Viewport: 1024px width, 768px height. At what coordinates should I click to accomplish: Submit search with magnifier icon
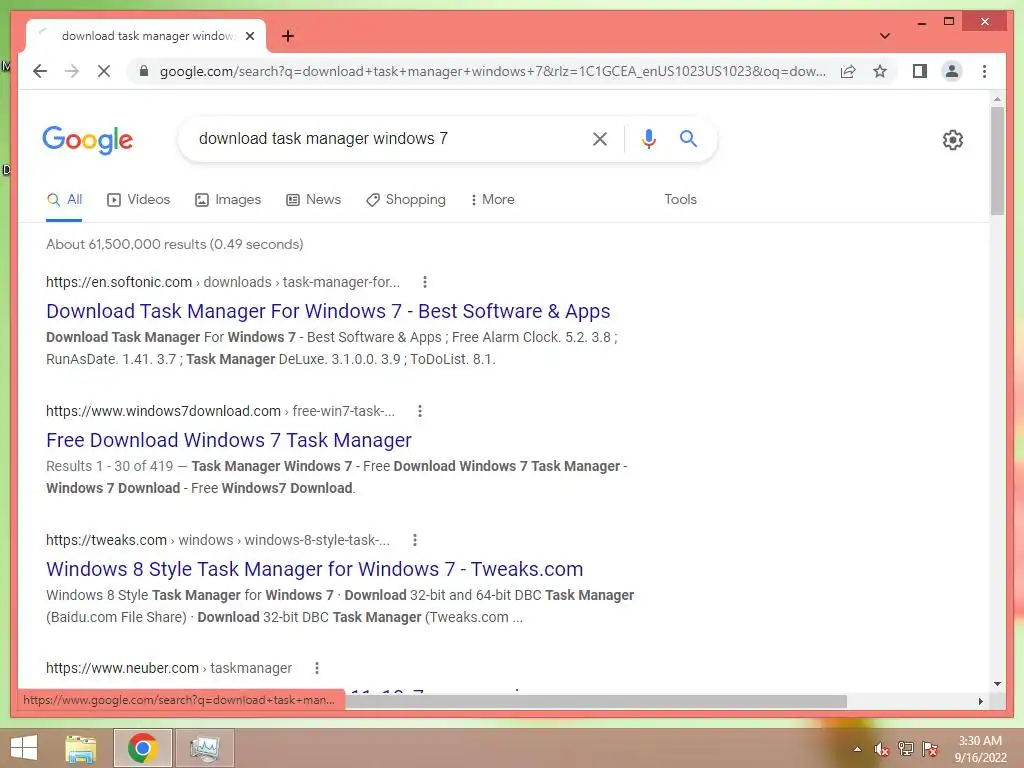pyautogui.click(x=688, y=138)
